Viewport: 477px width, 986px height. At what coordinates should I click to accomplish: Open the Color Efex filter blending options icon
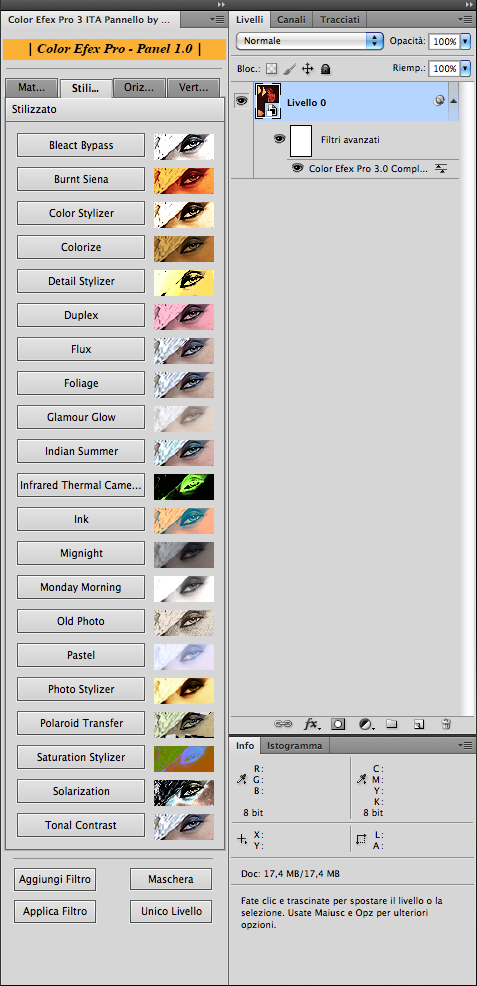(441, 169)
